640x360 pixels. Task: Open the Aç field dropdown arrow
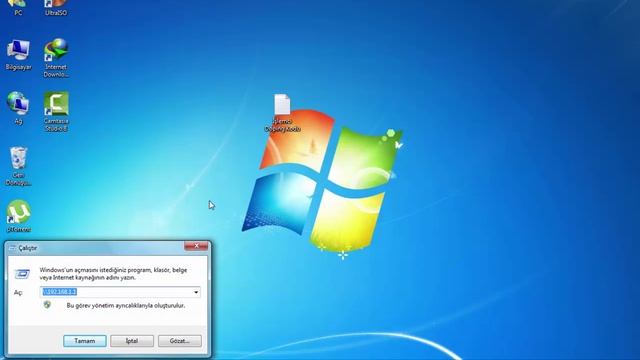pos(196,292)
